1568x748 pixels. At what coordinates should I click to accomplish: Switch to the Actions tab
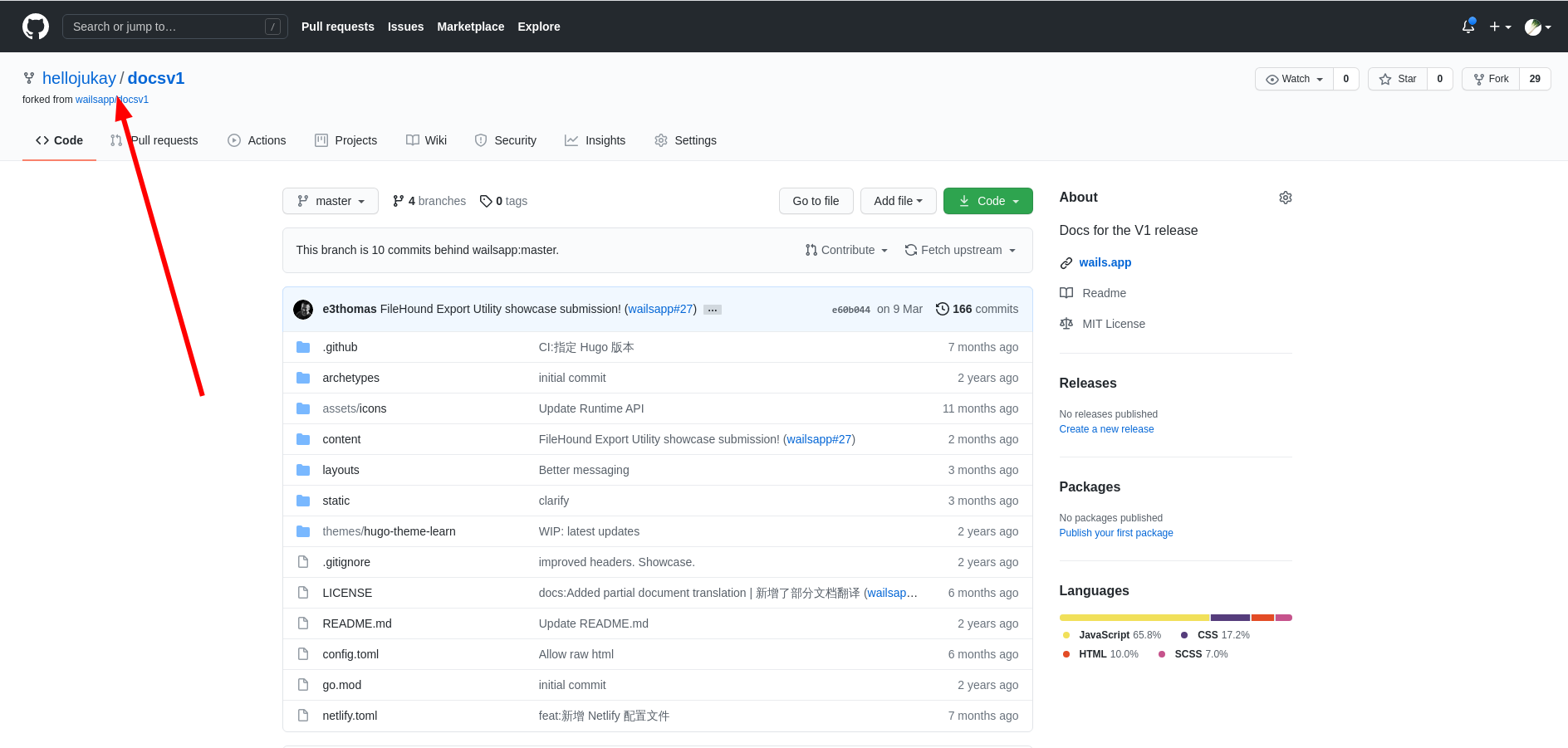tap(257, 140)
